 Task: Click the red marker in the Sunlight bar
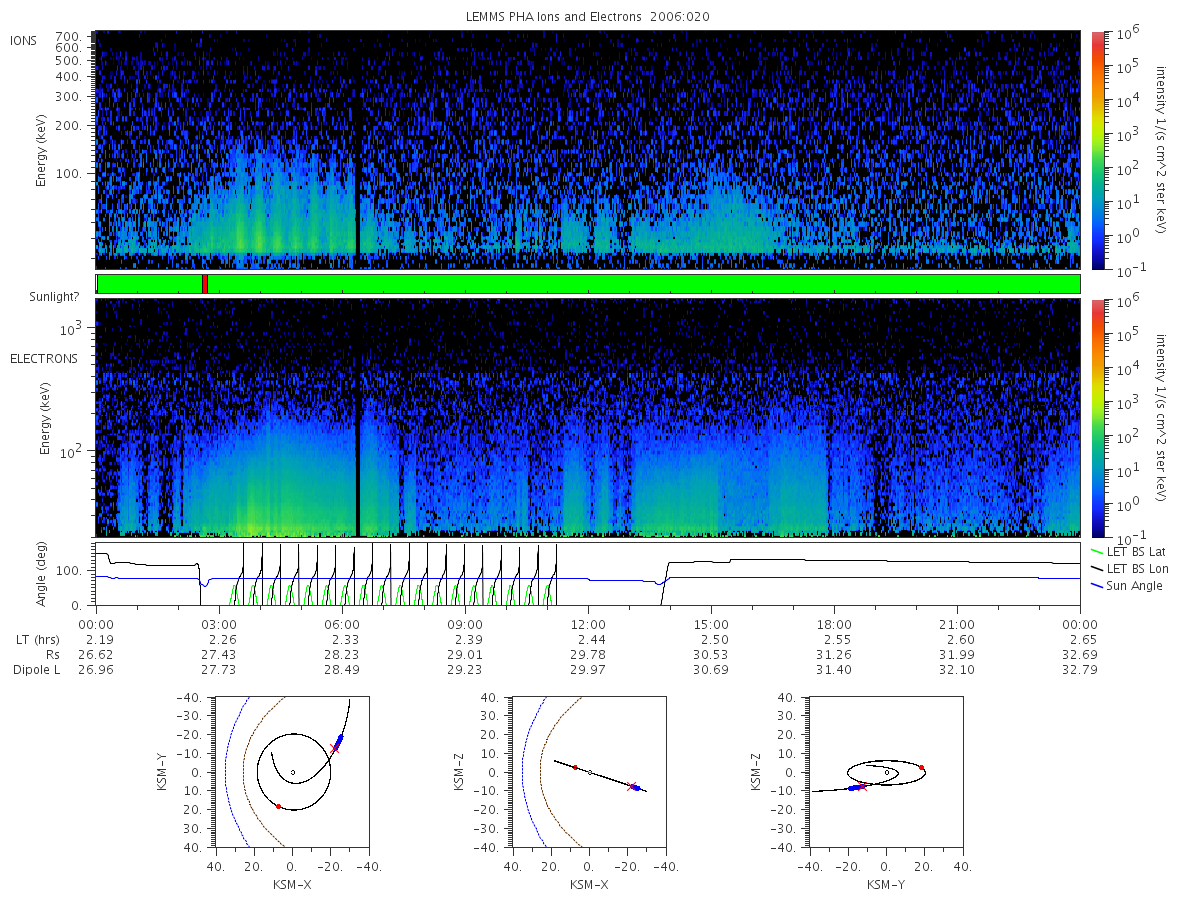click(205, 284)
